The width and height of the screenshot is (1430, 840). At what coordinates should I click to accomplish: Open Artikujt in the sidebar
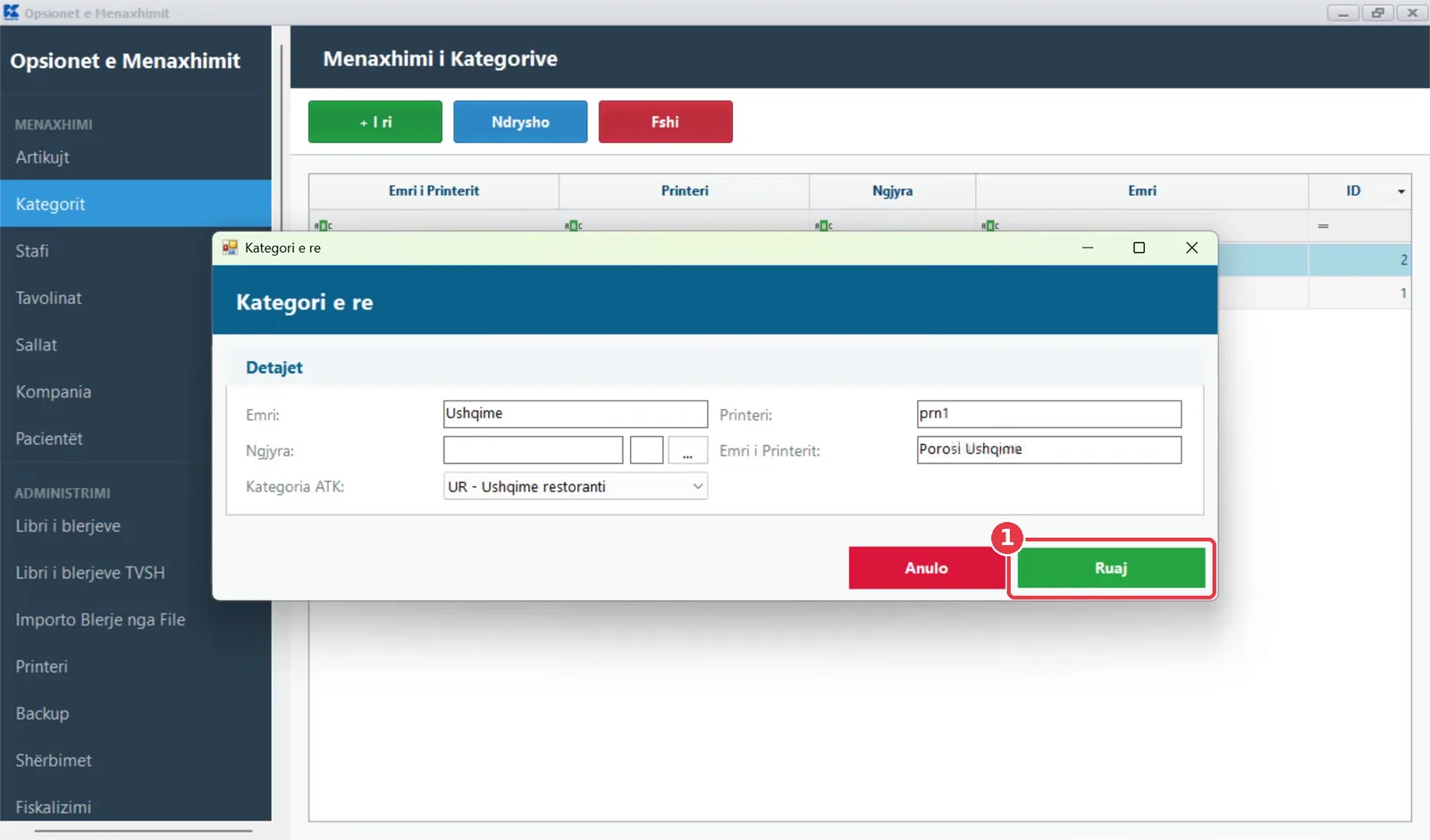[x=136, y=157]
